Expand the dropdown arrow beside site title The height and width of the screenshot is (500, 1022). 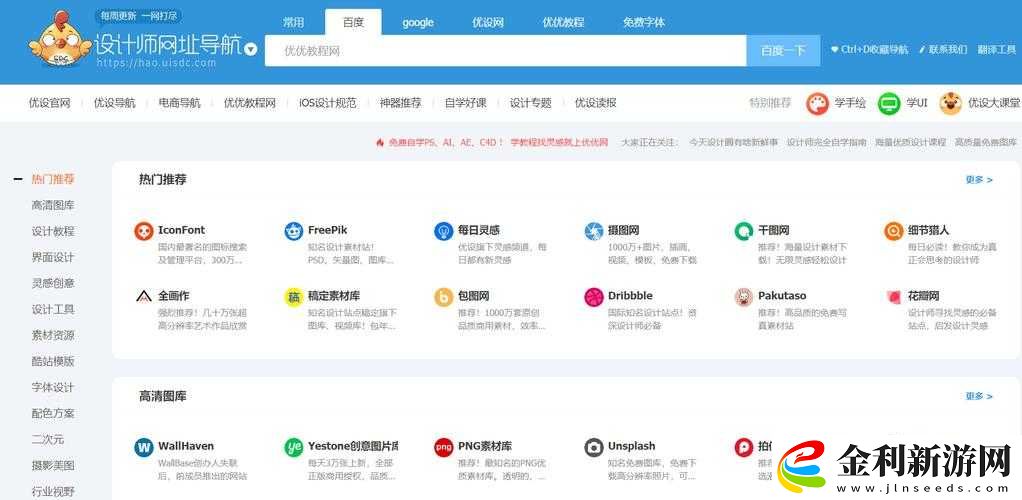pyautogui.click(x=251, y=50)
